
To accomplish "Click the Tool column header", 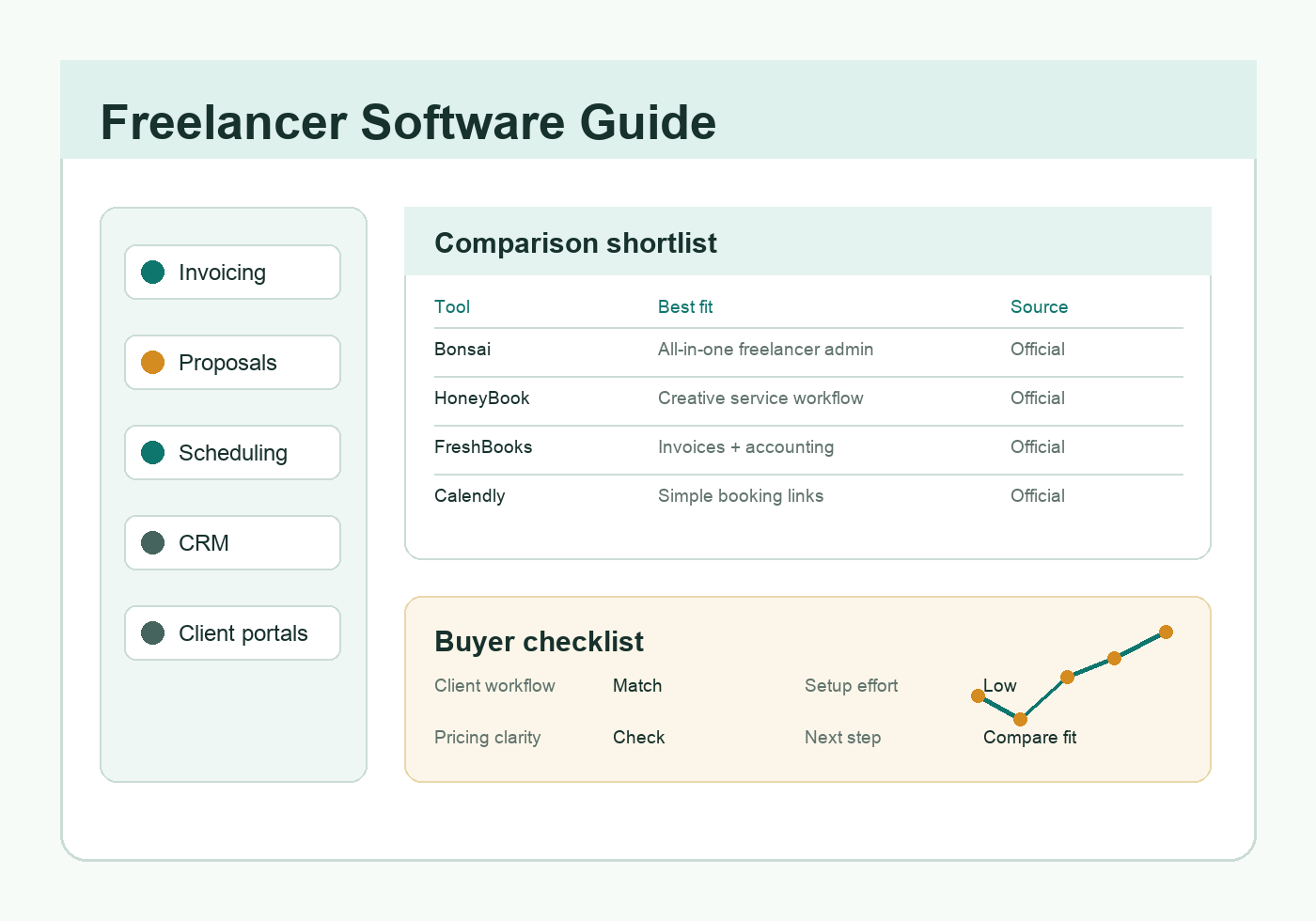I will (452, 307).
